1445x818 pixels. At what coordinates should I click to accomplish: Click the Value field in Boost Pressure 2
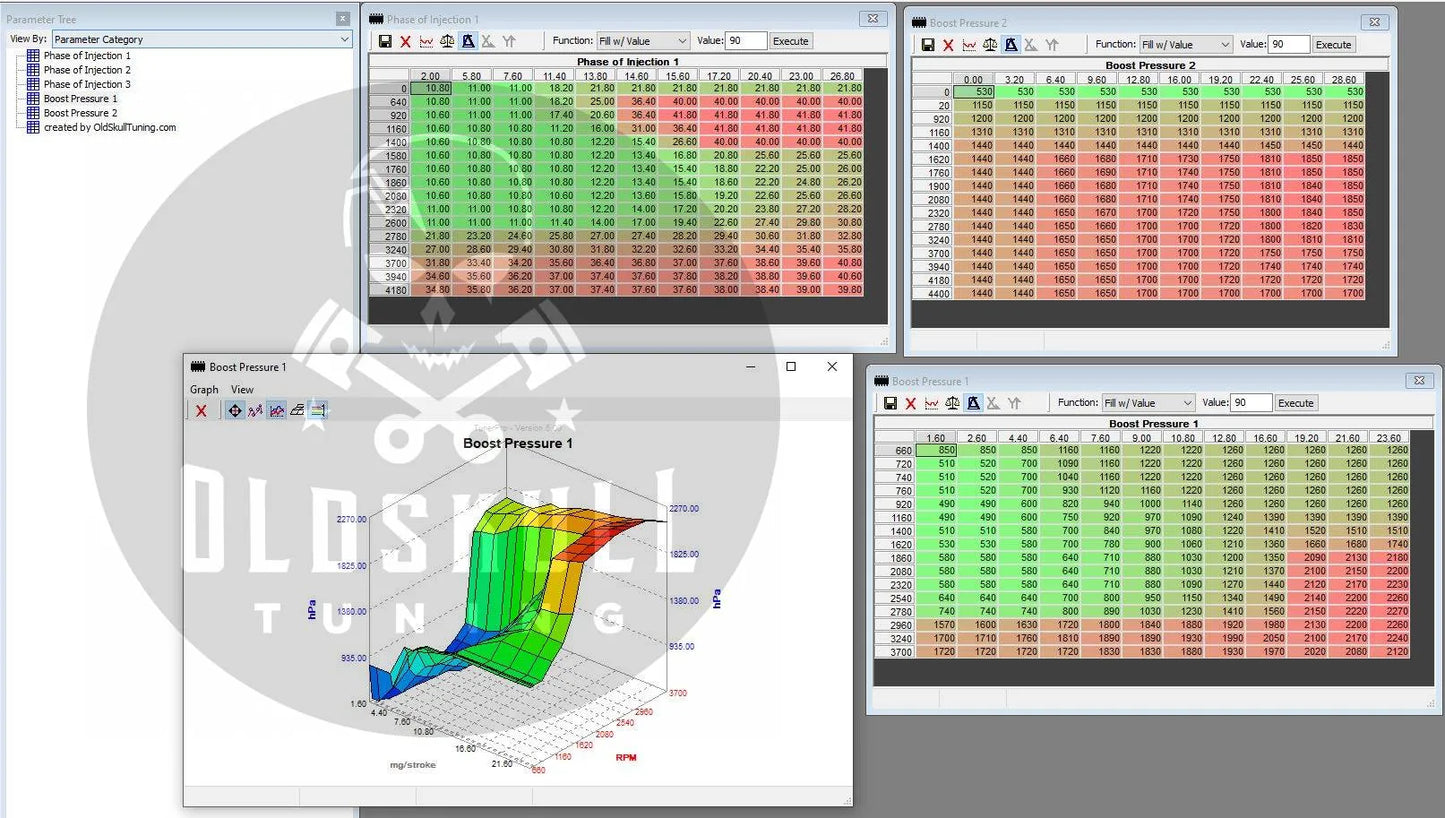tap(1288, 45)
